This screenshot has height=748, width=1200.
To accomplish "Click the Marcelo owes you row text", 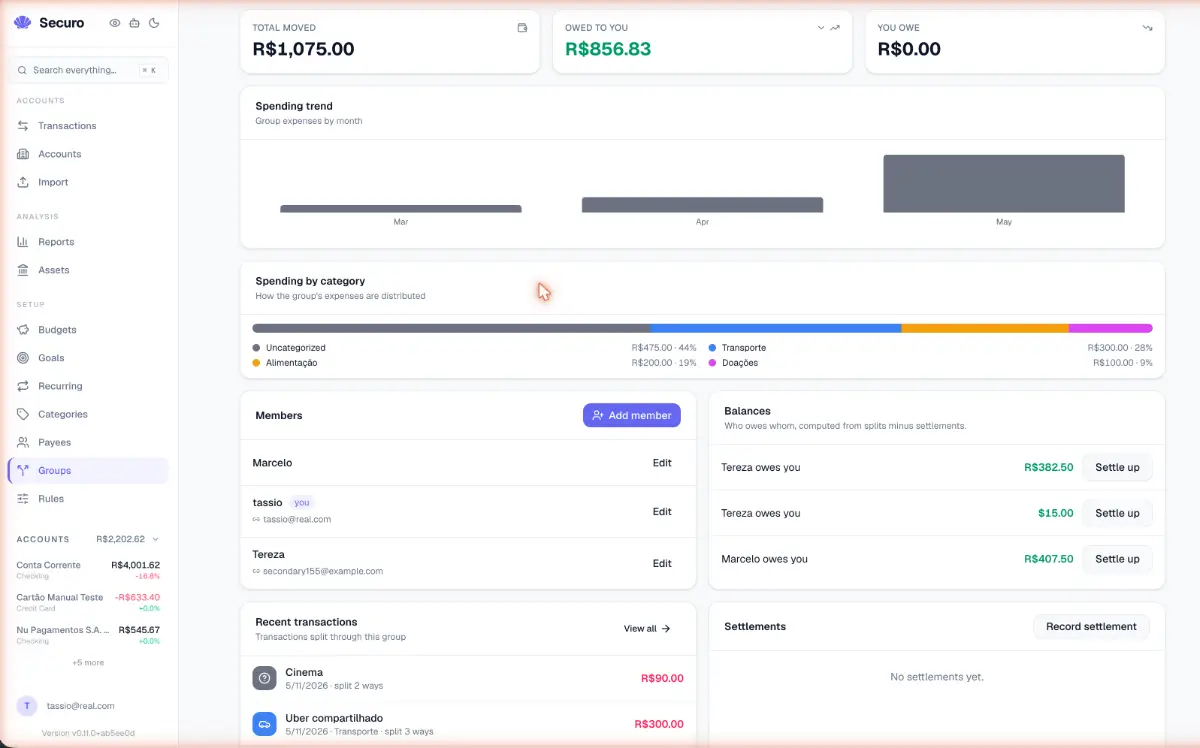I will [x=764, y=559].
